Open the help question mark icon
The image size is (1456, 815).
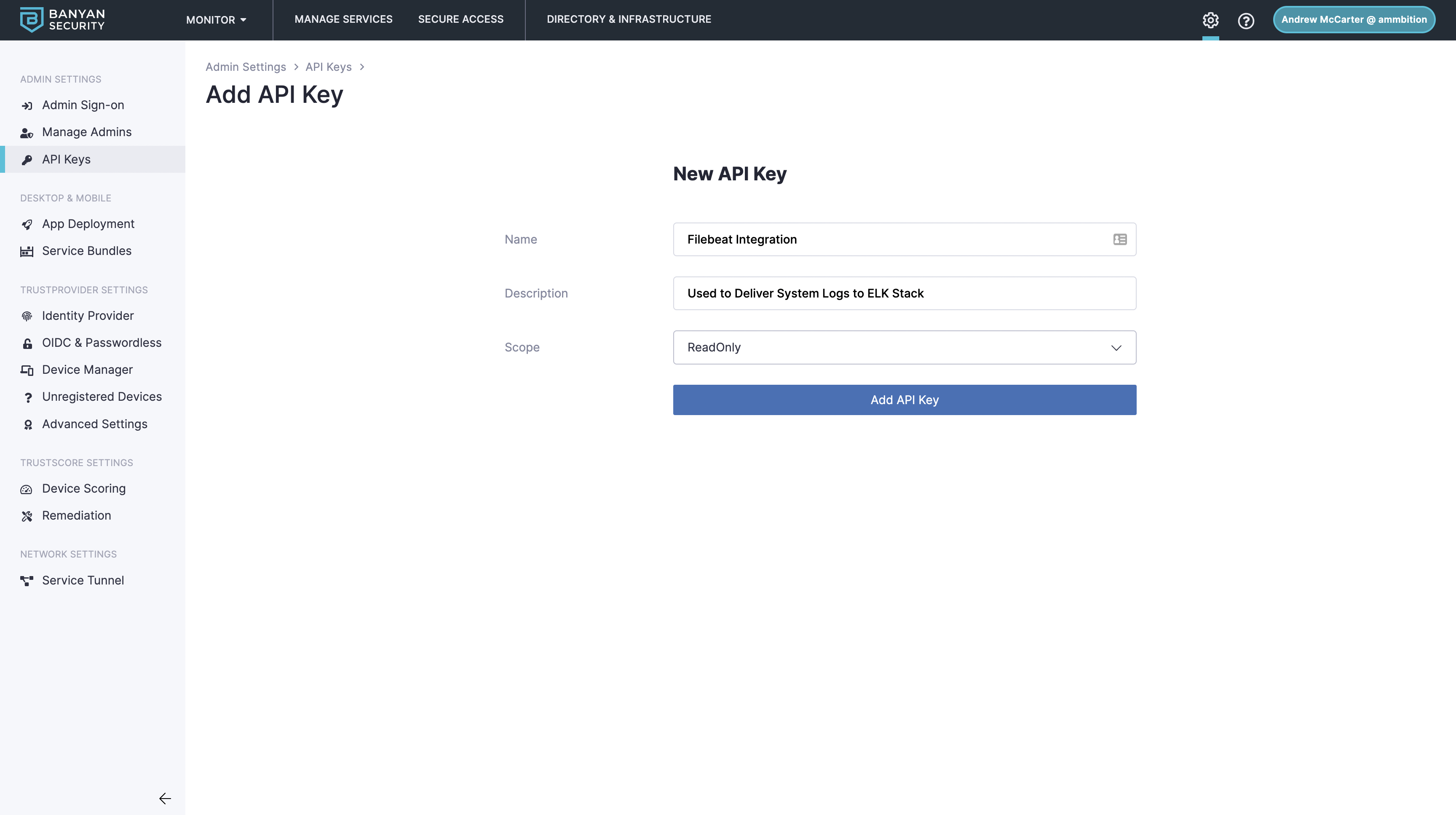click(1246, 21)
